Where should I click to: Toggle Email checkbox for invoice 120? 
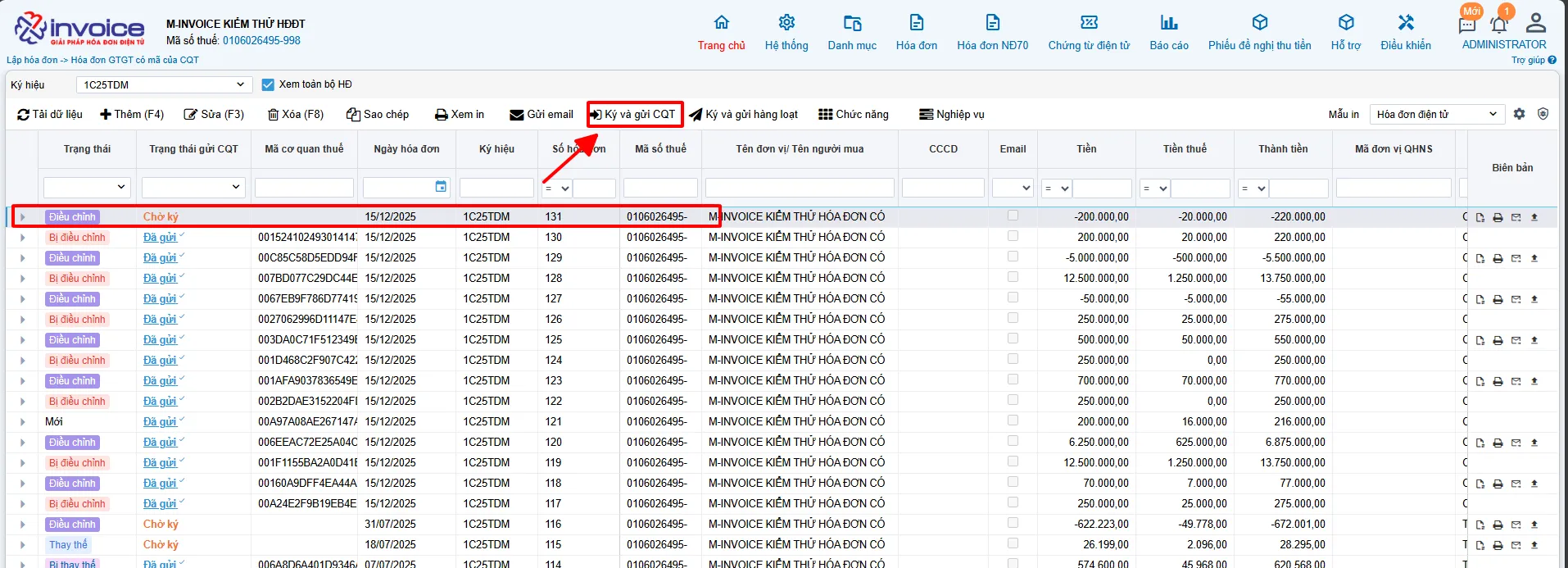[x=1013, y=441]
